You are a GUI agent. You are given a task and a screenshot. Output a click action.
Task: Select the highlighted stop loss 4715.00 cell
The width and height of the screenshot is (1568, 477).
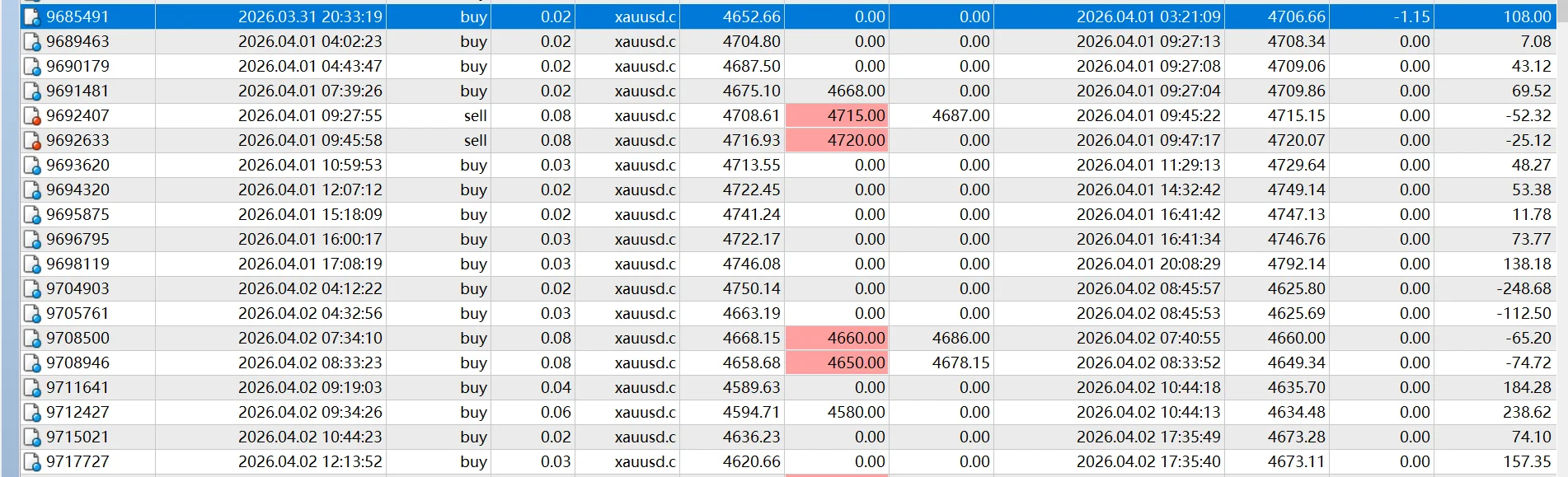click(837, 115)
